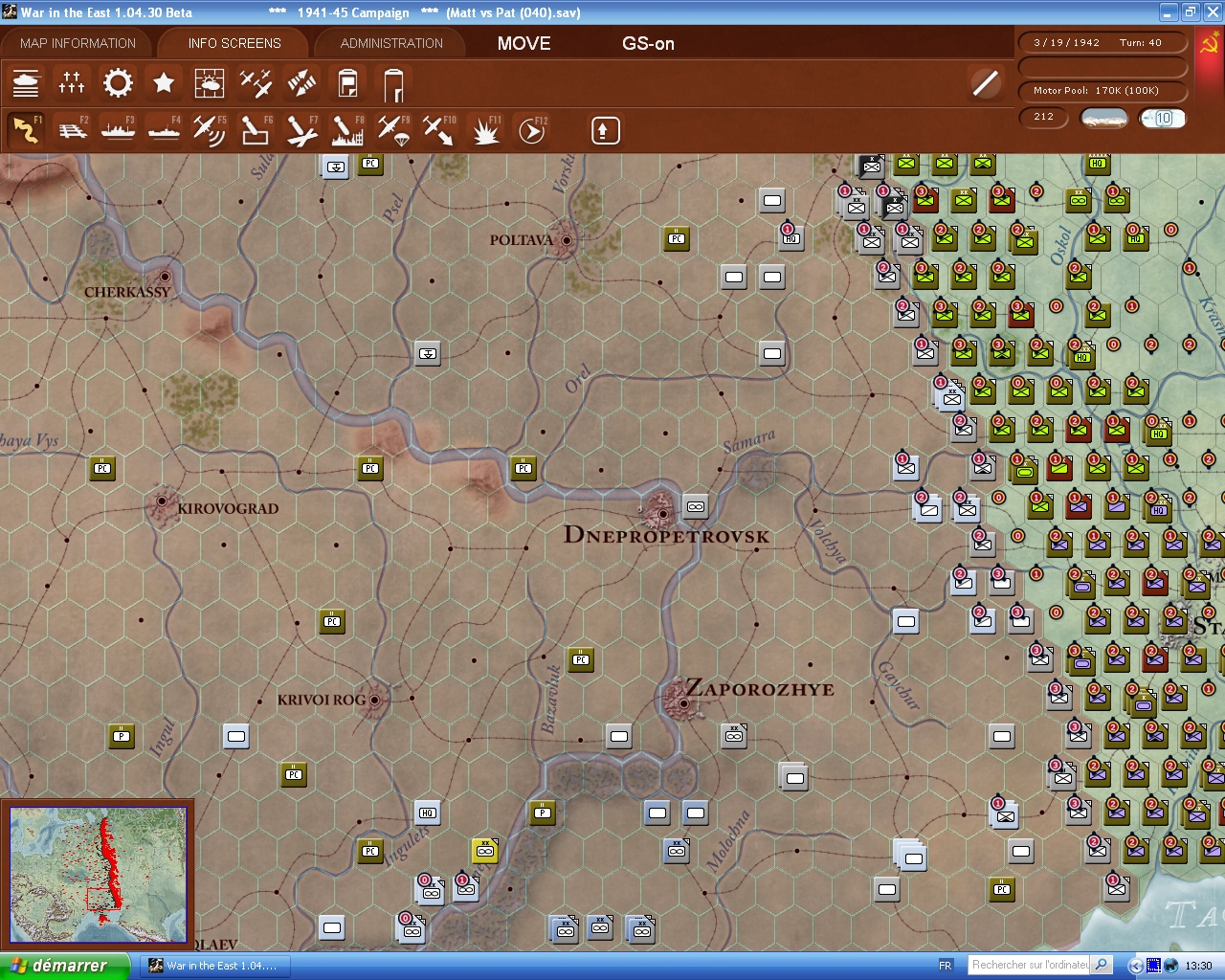Viewport: 1225px width, 980px height.
Task: Open the Air Doctrine aircraft icon
Action: pos(256,83)
